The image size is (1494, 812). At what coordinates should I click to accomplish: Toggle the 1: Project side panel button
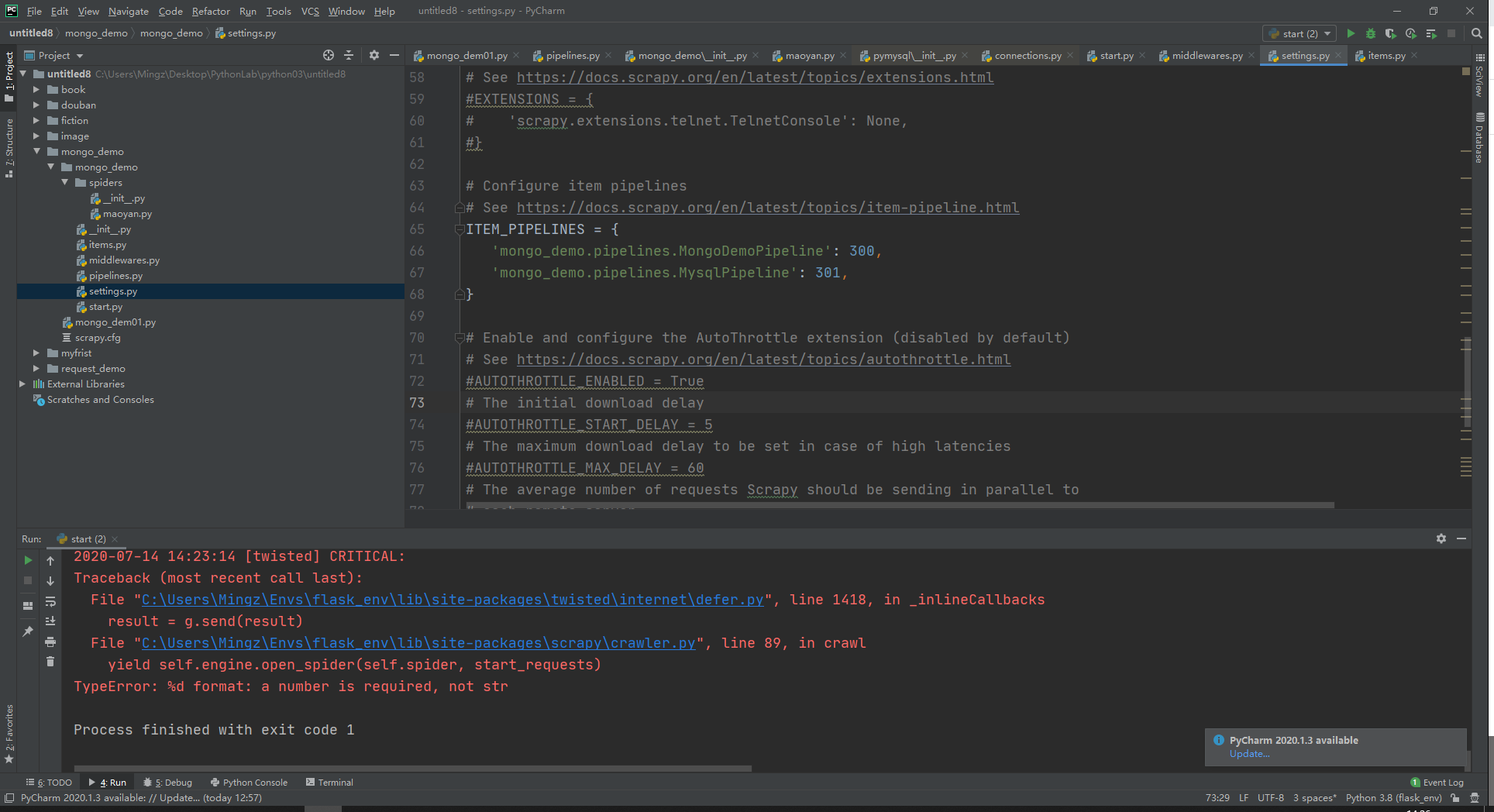click(9, 76)
